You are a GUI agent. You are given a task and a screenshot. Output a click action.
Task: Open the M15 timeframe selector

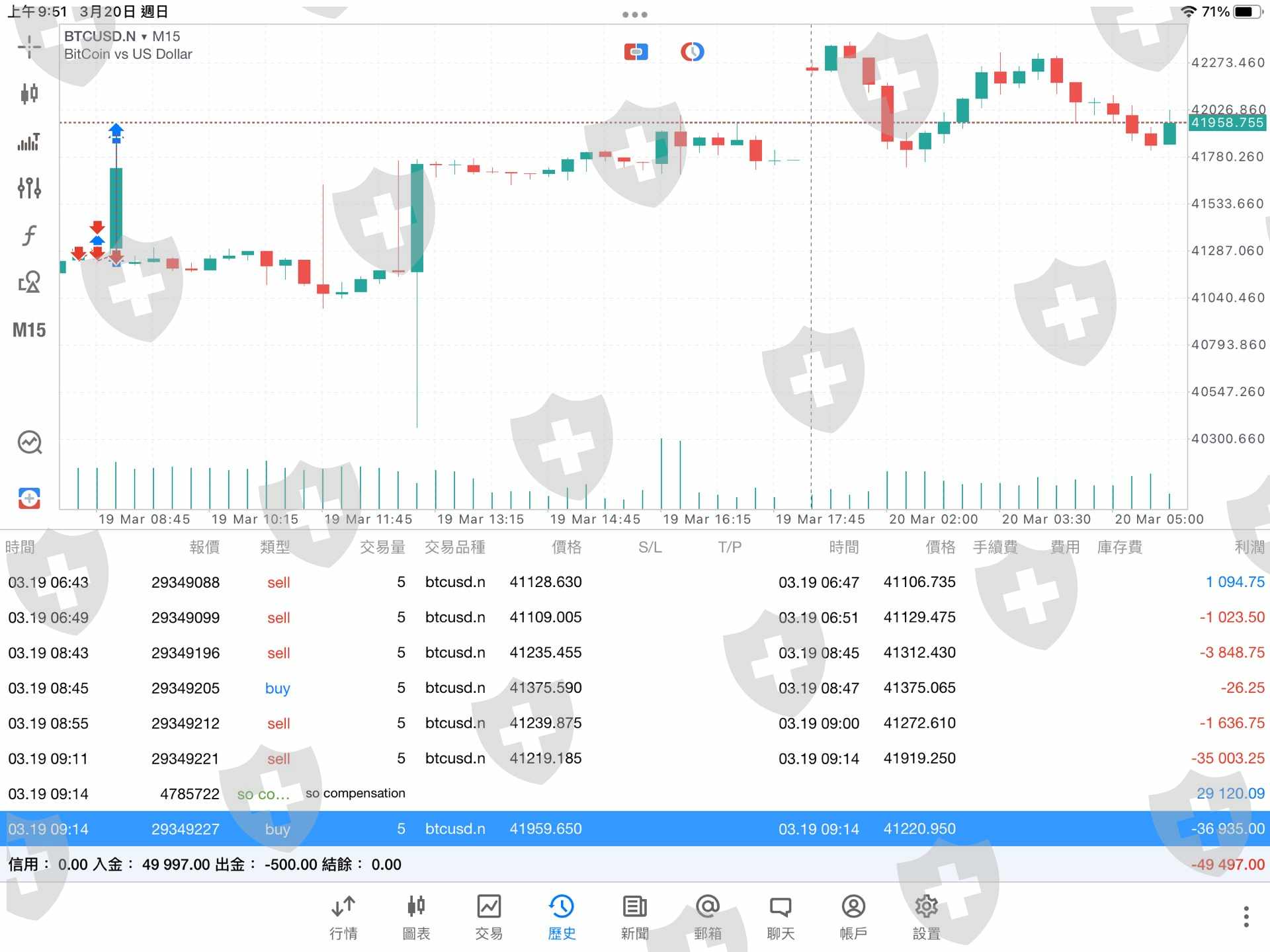29,330
